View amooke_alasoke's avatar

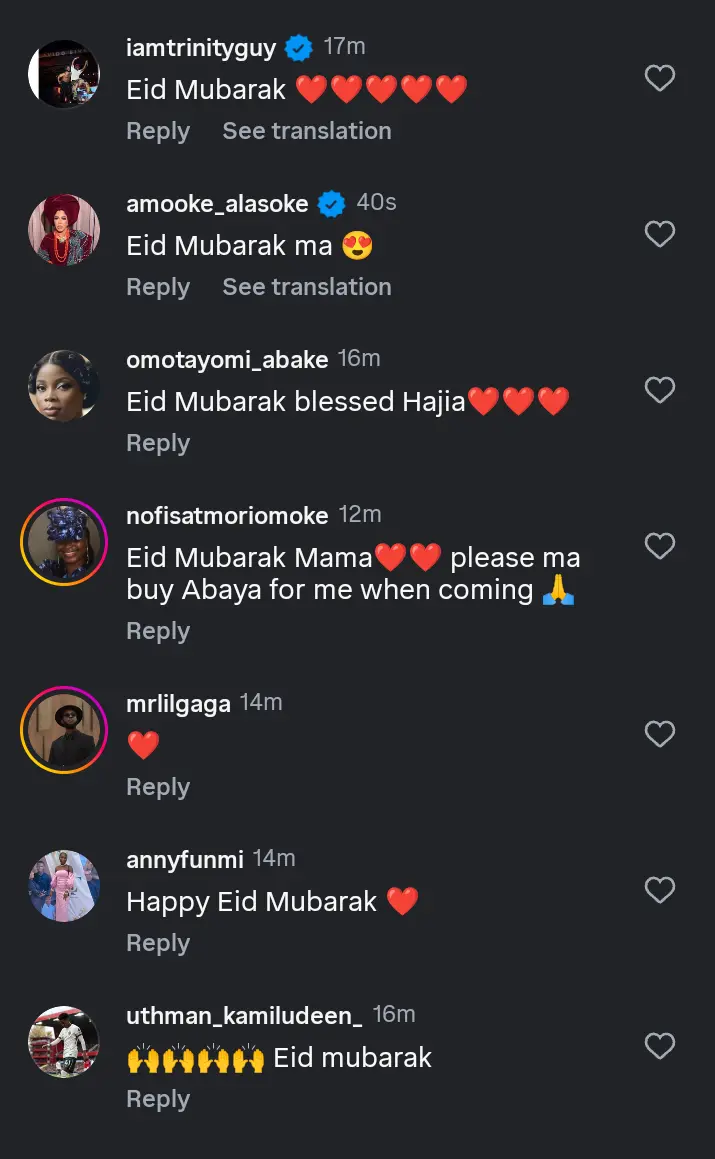point(64,230)
